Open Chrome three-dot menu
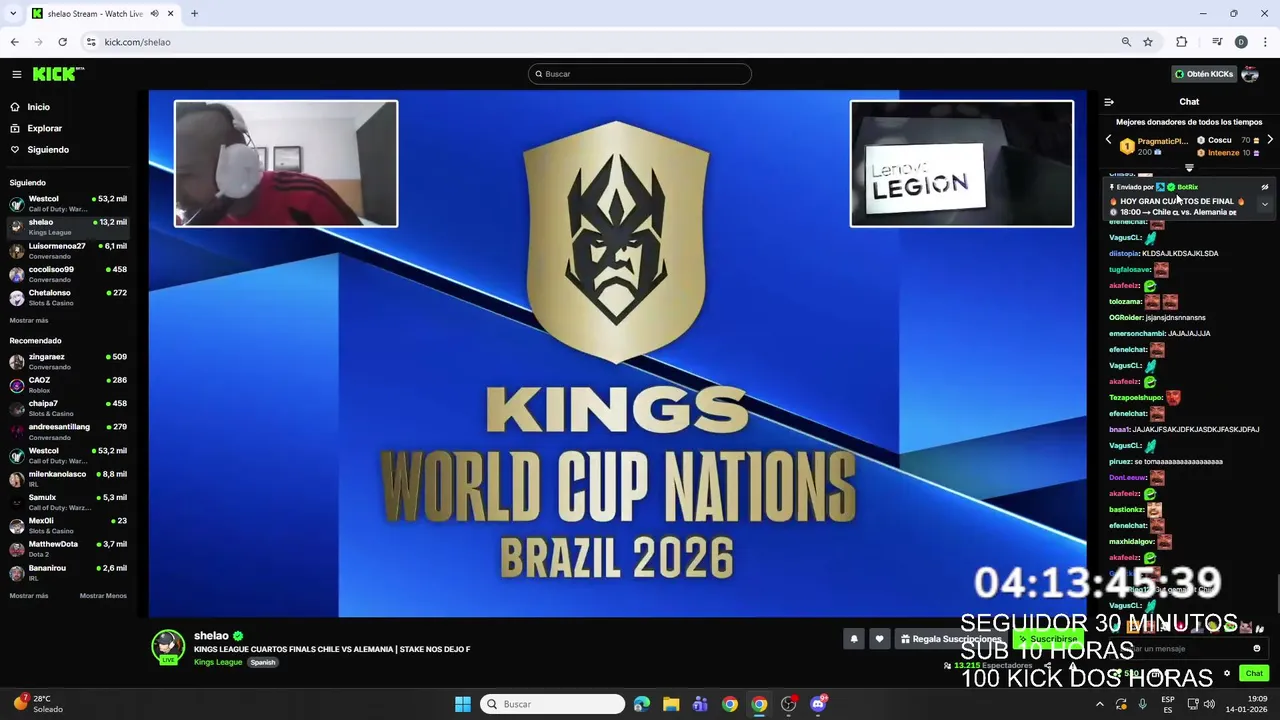 coord(1265,42)
